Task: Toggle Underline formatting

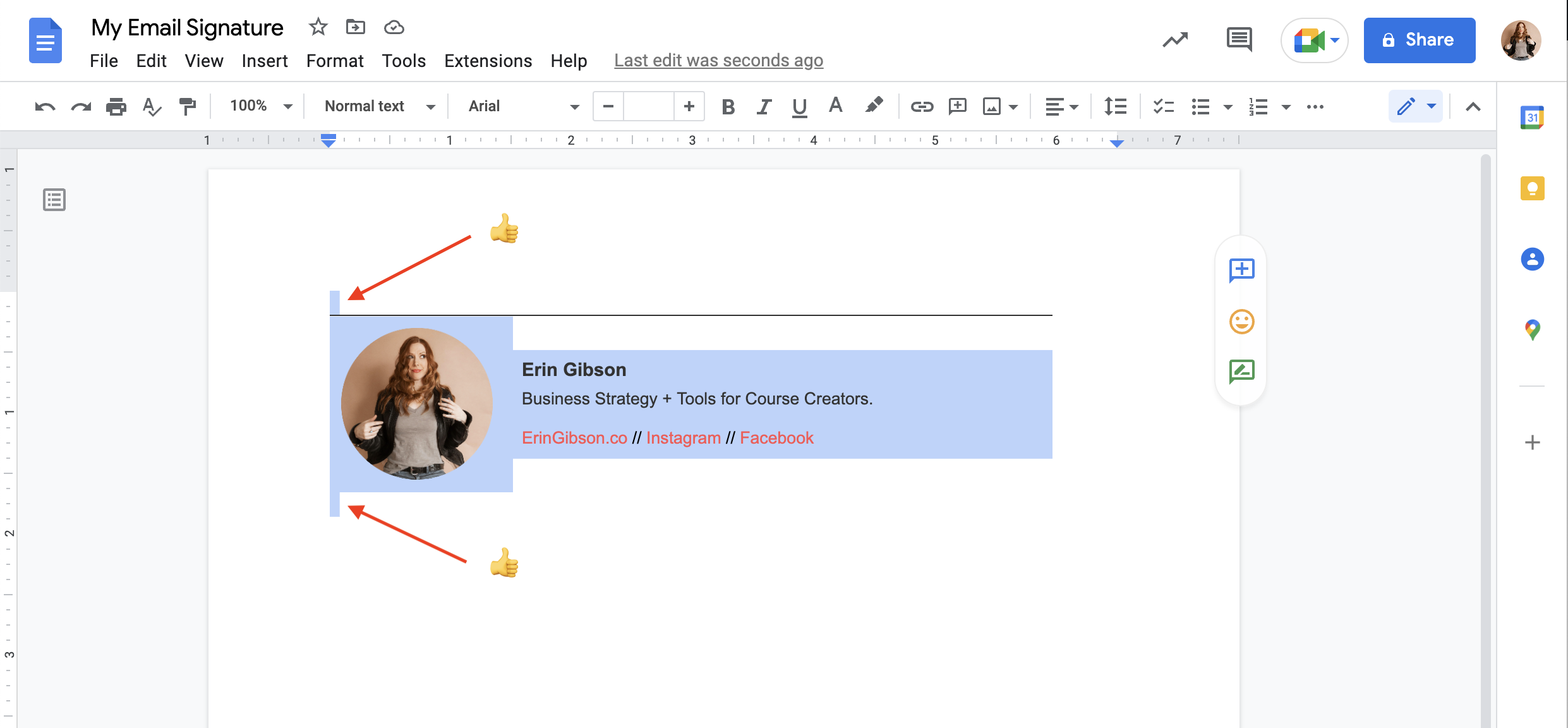Action: click(799, 107)
